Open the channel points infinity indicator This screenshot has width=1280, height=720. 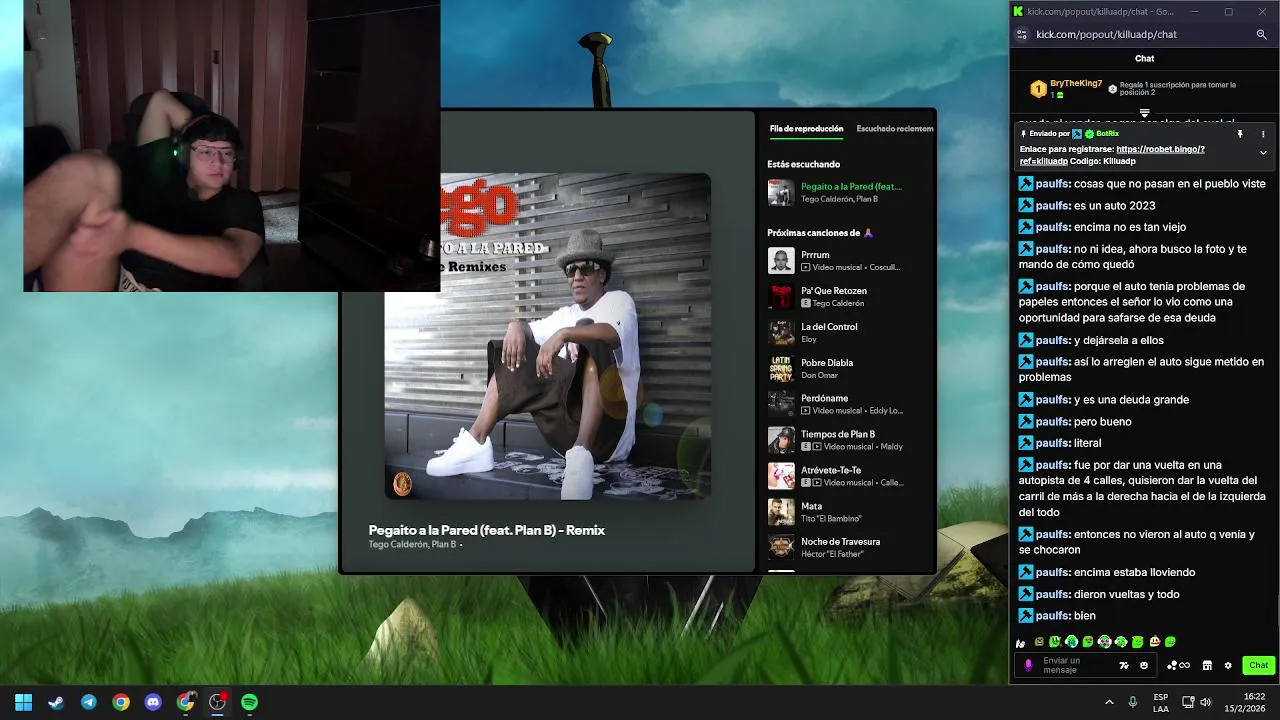pyautogui.click(x=1179, y=666)
